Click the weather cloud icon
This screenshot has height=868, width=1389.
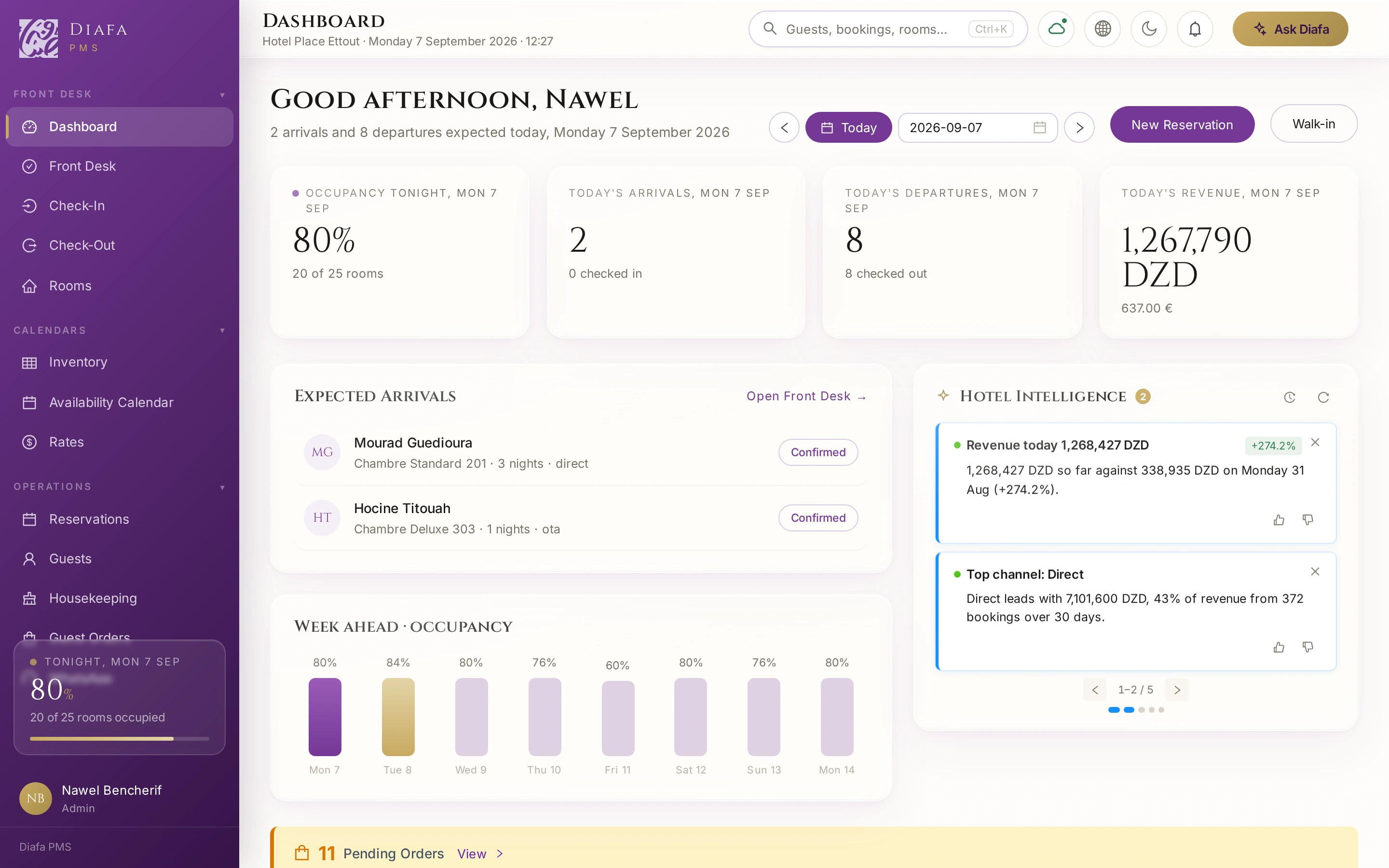point(1056,29)
